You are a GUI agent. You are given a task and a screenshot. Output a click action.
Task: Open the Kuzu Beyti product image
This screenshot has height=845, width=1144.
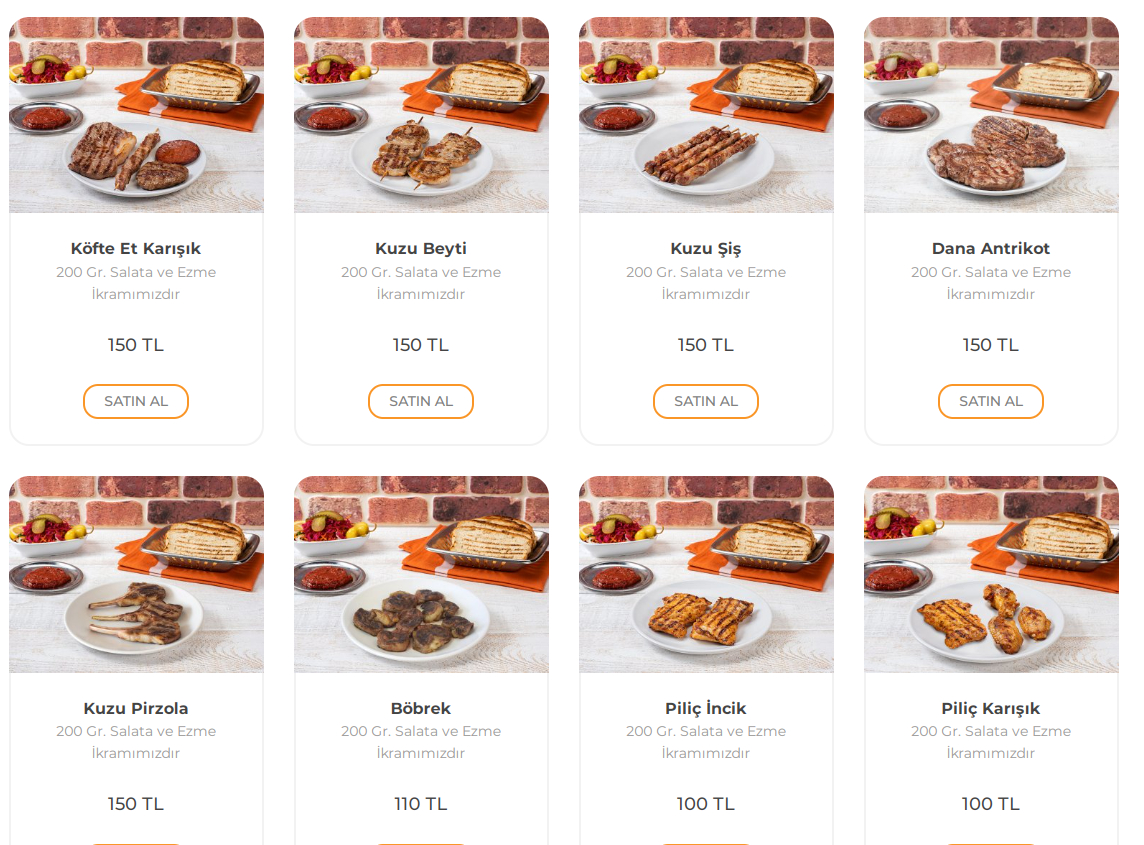[421, 115]
